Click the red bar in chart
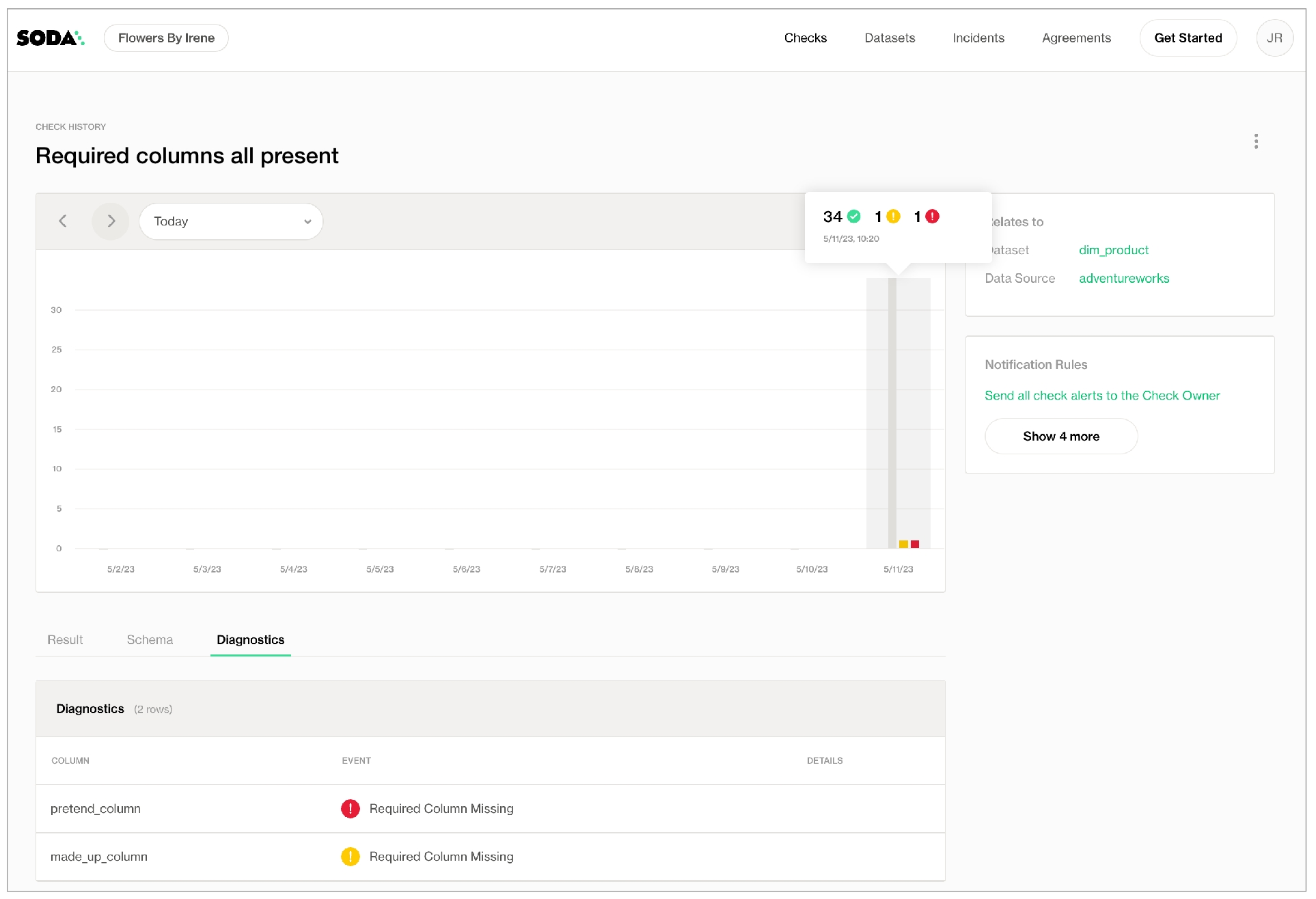1316x899 pixels. coord(915,544)
